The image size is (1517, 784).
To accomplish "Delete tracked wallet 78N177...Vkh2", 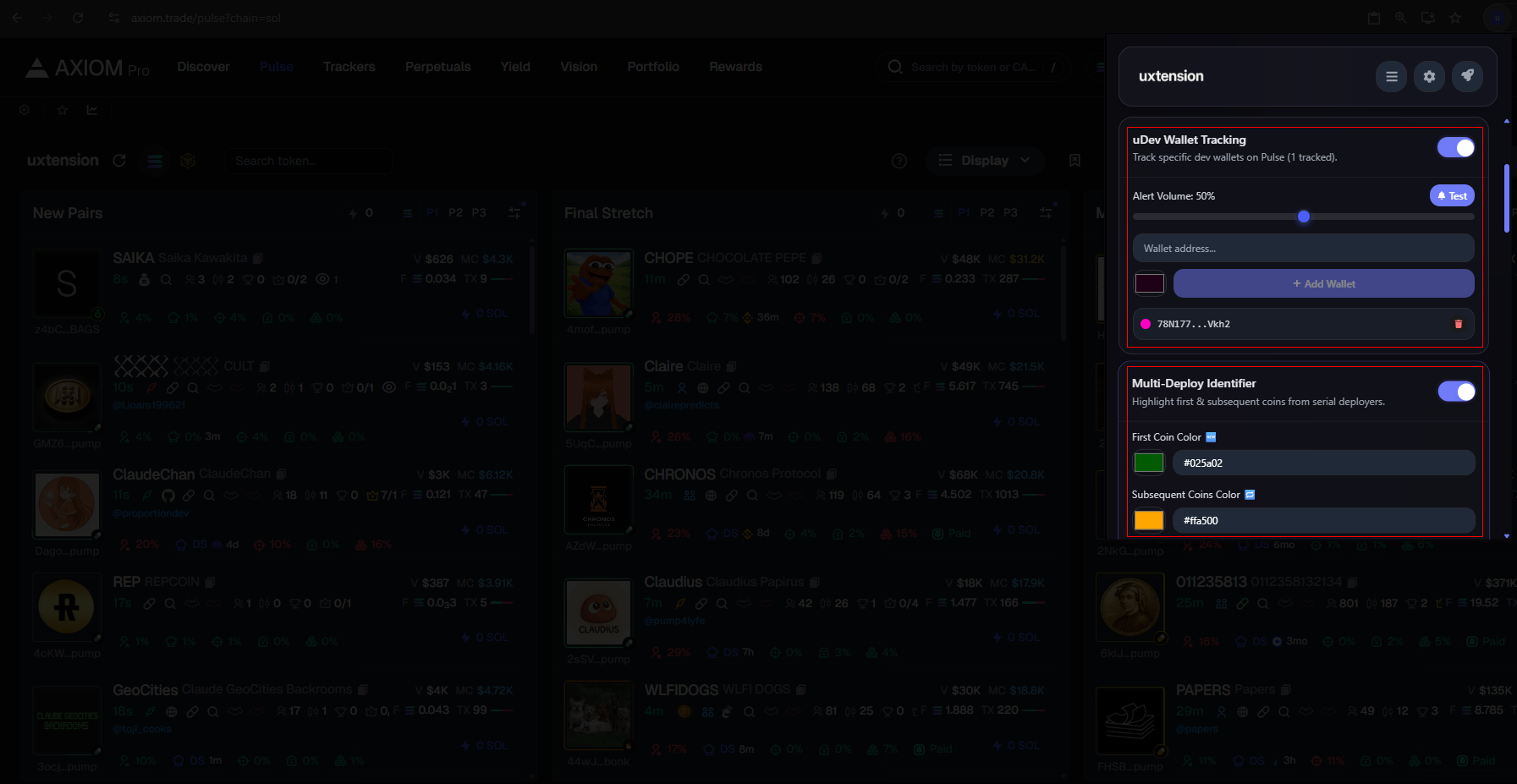I will coord(1458,324).
